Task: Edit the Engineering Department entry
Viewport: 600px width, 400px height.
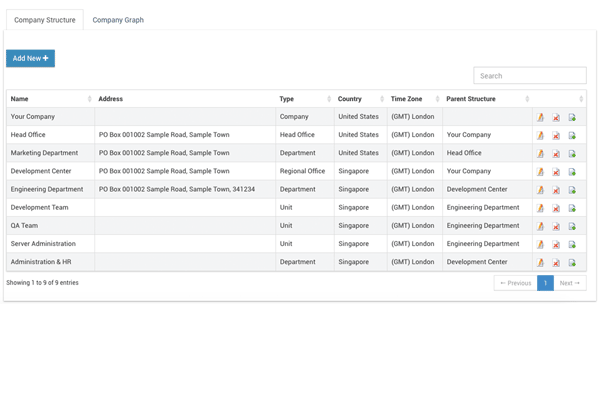Action: [x=540, y=190]
